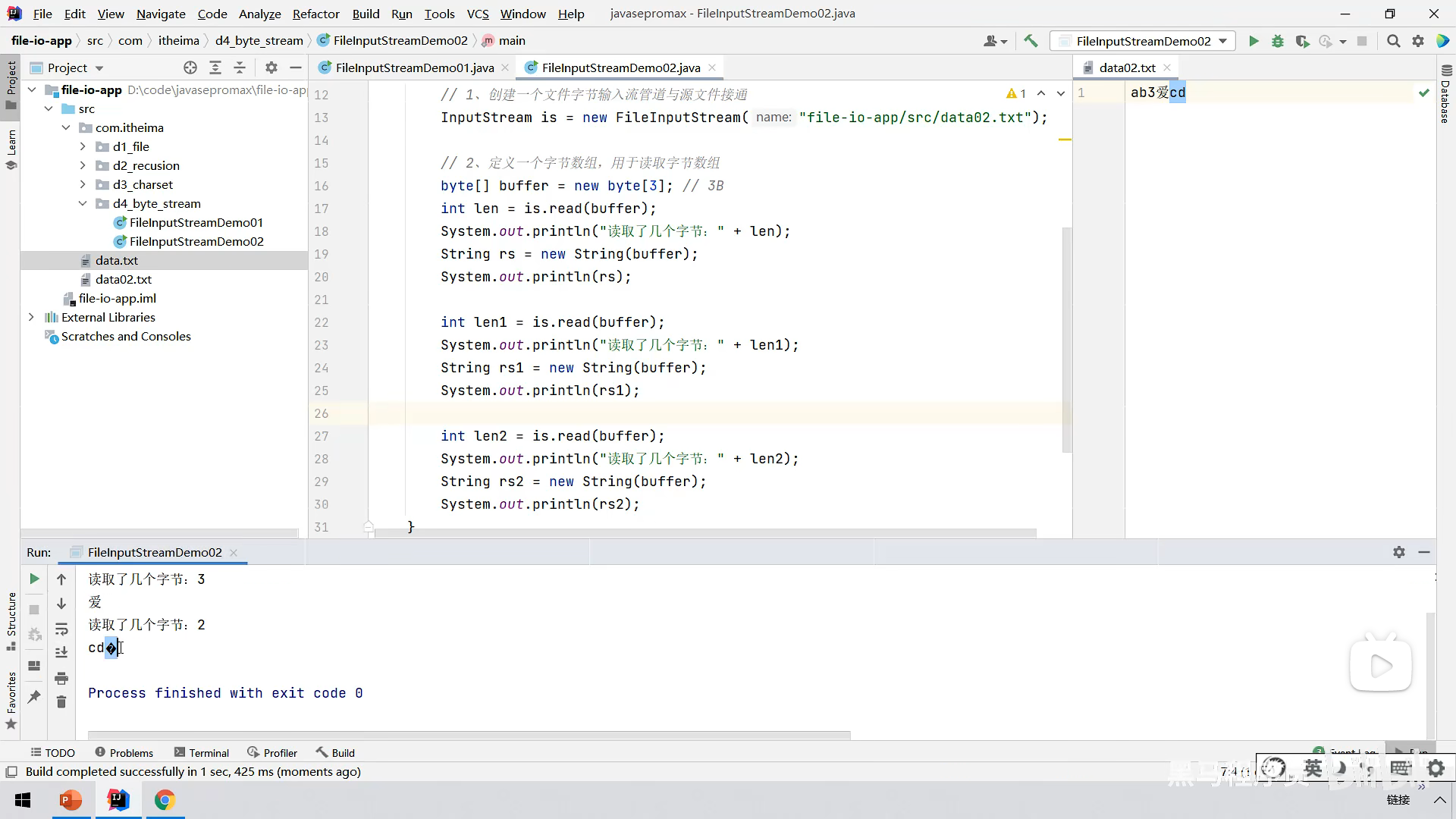The height and width of the screenshot is (819, 1456).
Task: Click the Build project hammer icon
Action: (x=1031, y=41)
